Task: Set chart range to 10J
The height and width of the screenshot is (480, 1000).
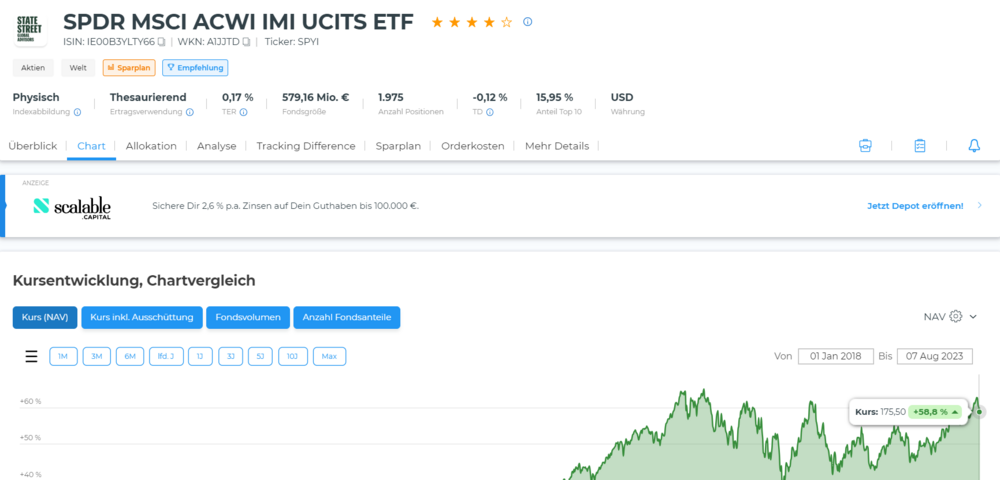Action: tap(292, 356)
